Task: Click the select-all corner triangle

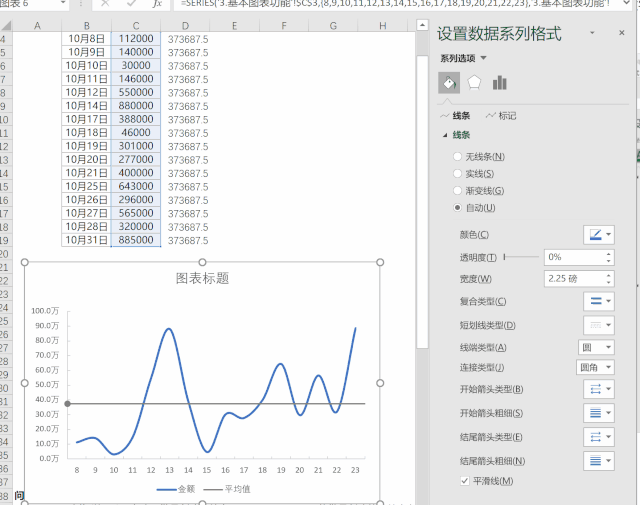Action: coord(6,26)
